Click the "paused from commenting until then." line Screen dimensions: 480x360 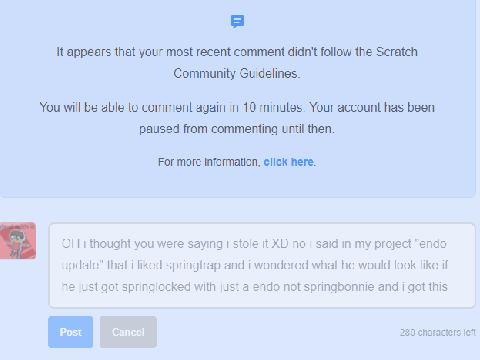point(237,129)
